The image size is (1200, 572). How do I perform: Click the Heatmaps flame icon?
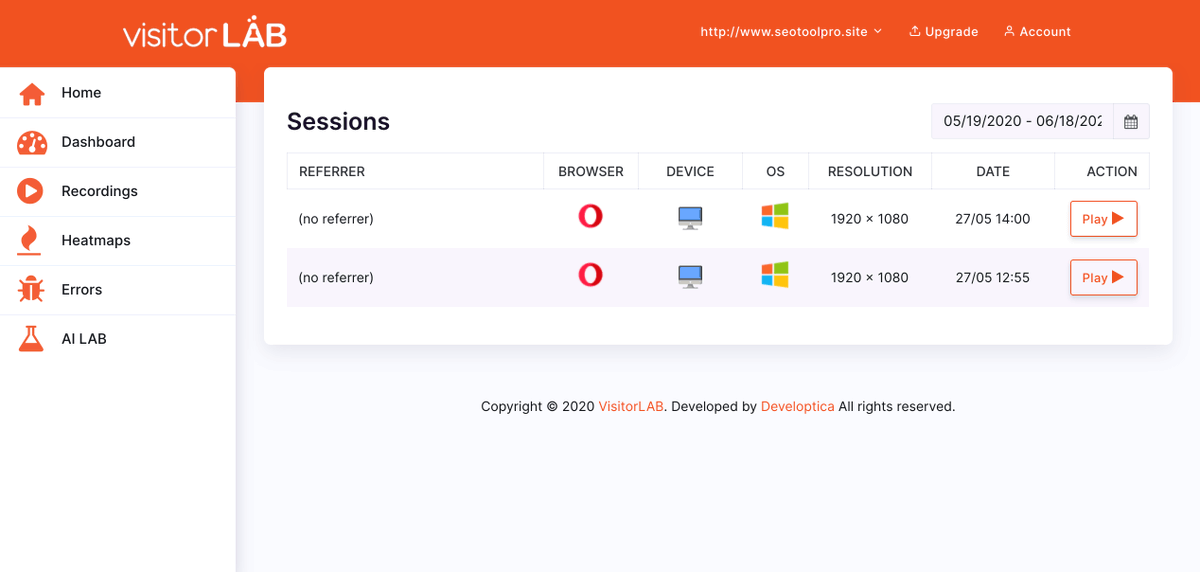[x=31, y=240]
